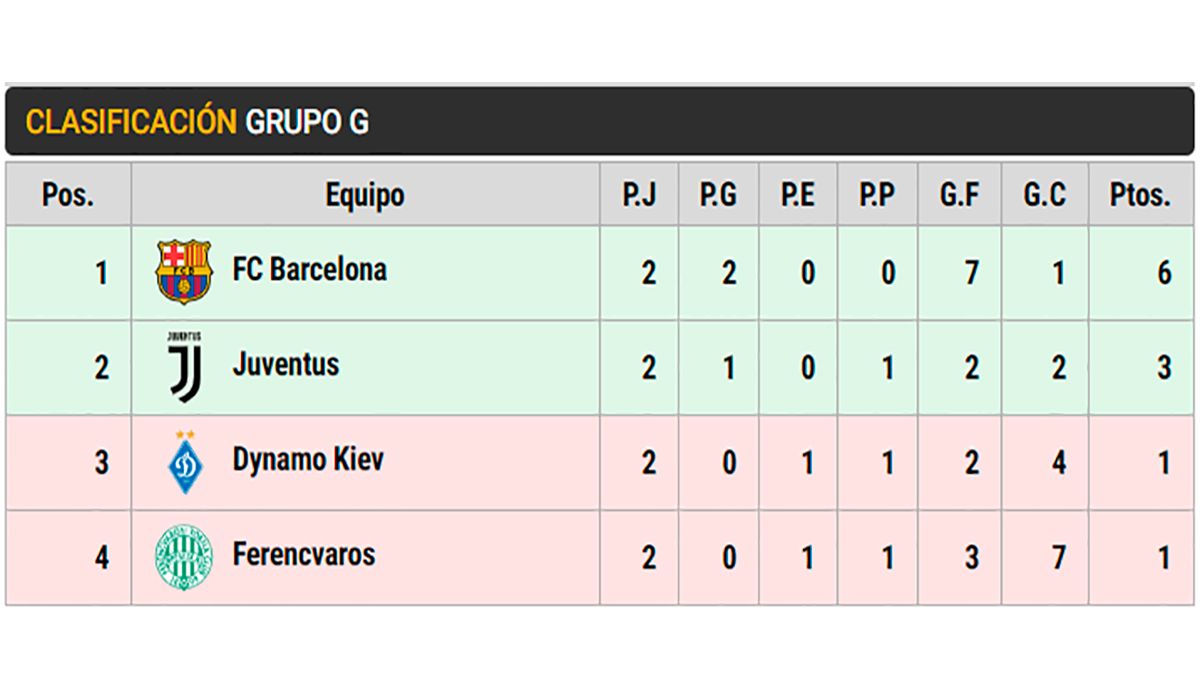Image resolution: width=1200 pixels, height=700 pixels.
Task: Sort by the P.J column header
Action: click(639, 195)
